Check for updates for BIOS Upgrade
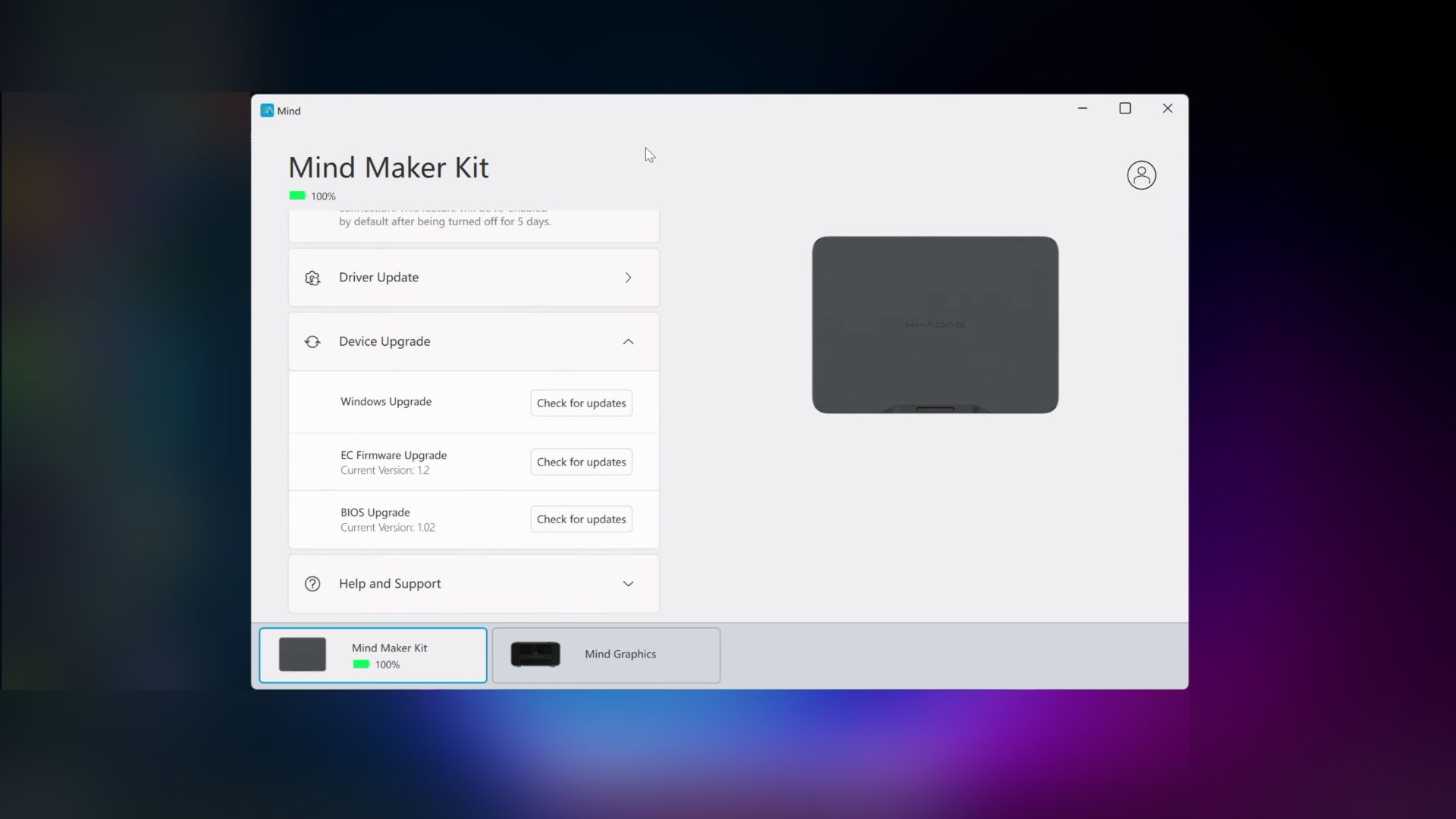 [581, 519]
